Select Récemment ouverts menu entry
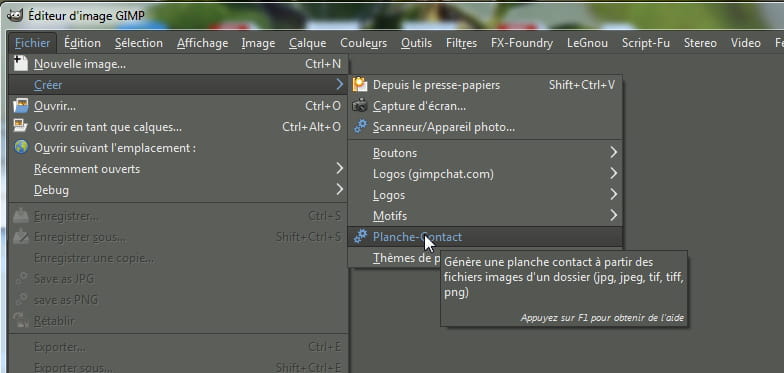784x373 pixels. coord(178,169)
